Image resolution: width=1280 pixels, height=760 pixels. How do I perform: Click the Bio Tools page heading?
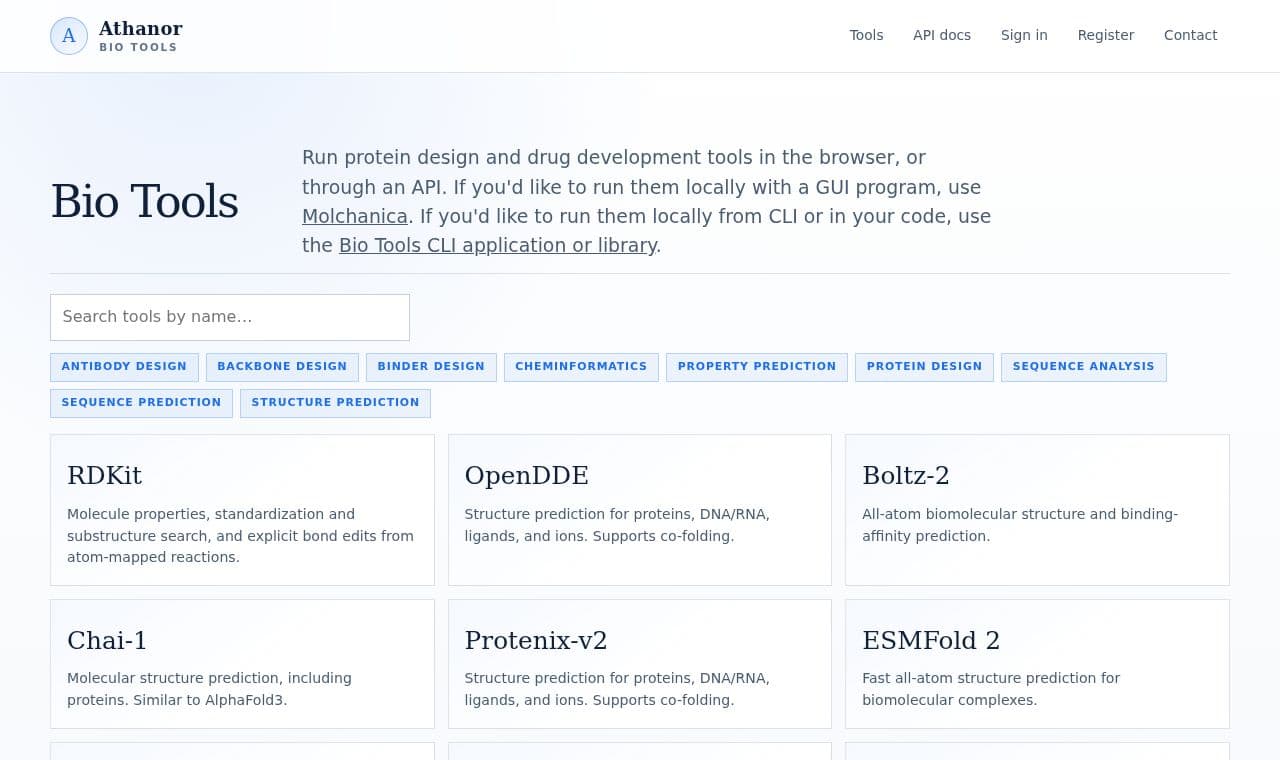tap(144, 201)
